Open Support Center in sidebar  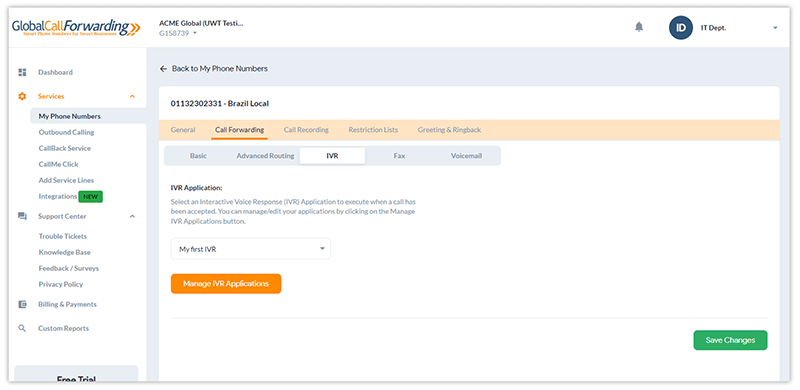click(62, 216)
